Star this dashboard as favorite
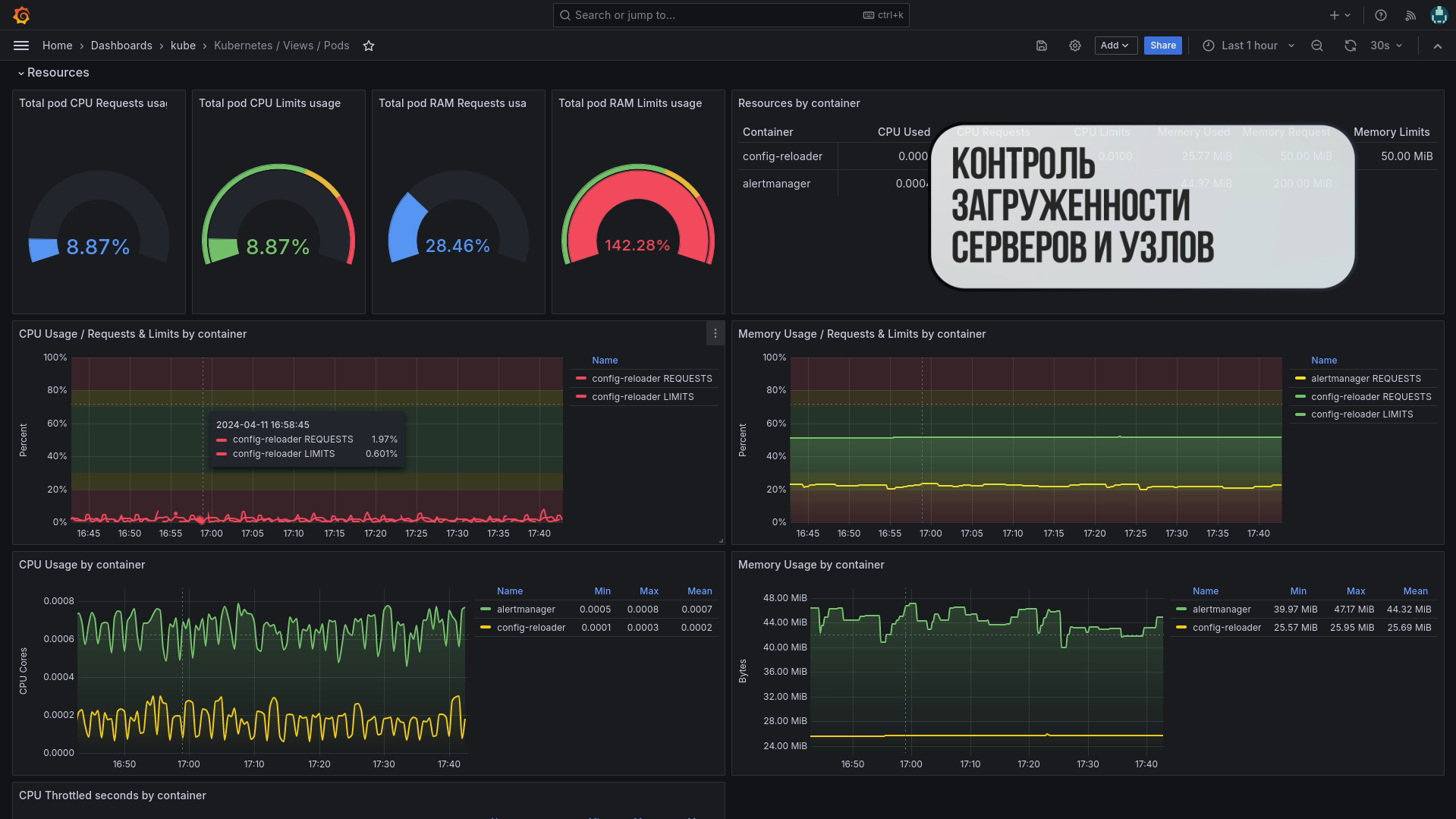Image resolution: width=1456 pixels, height=819 pixels. 369,46
